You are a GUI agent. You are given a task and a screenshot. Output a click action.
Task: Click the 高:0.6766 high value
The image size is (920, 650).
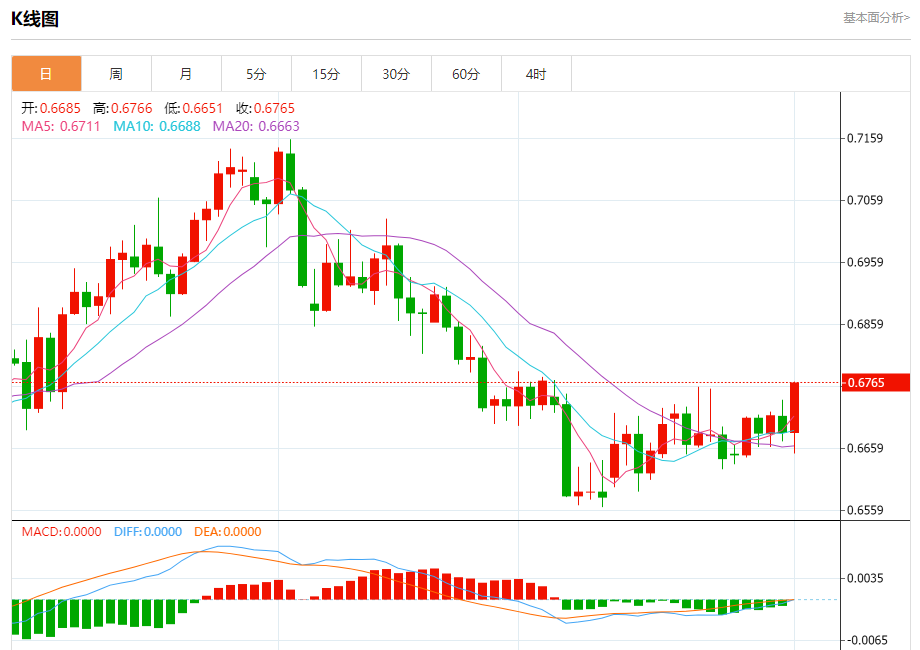click(123, 108)
